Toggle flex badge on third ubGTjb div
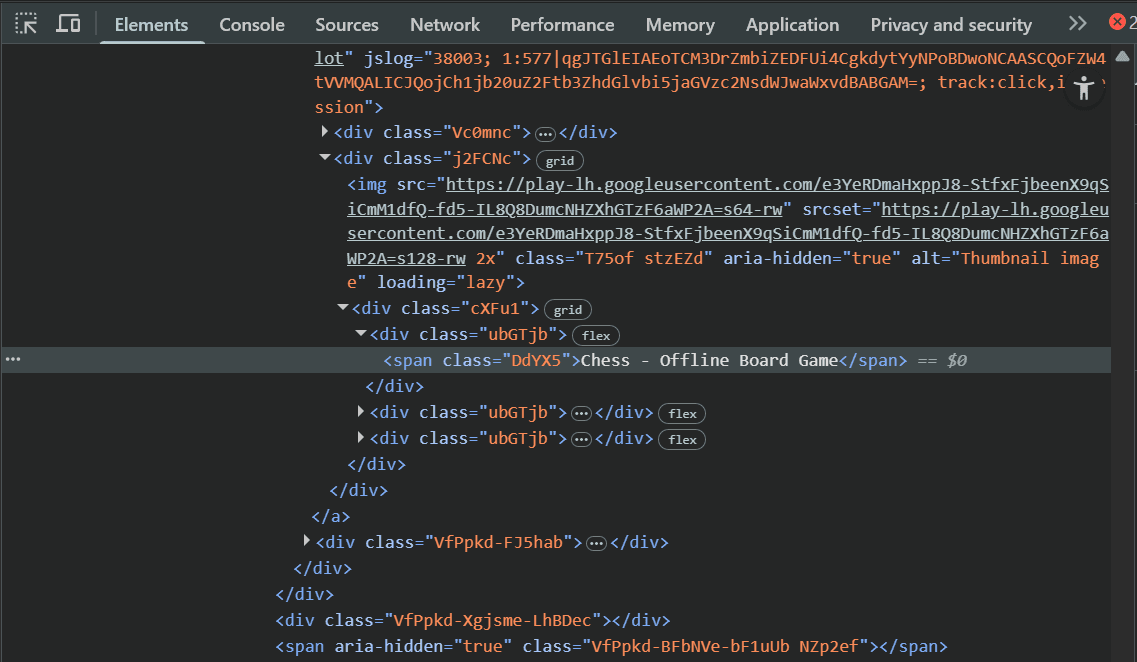Viewport: 1137px width, 662px height. (x=682, y=439)
